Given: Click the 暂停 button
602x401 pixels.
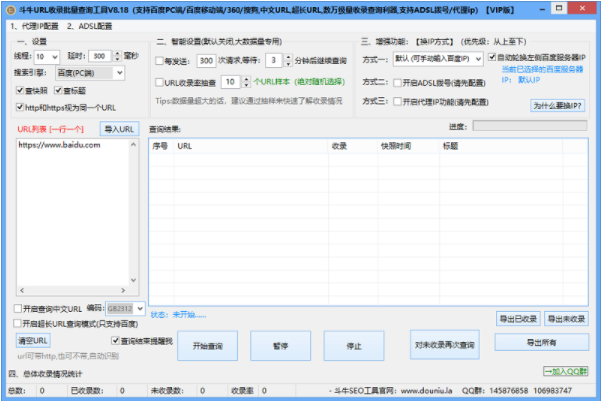Looking at the screenshot, I should pyautogui.click(x=281, y=346).
